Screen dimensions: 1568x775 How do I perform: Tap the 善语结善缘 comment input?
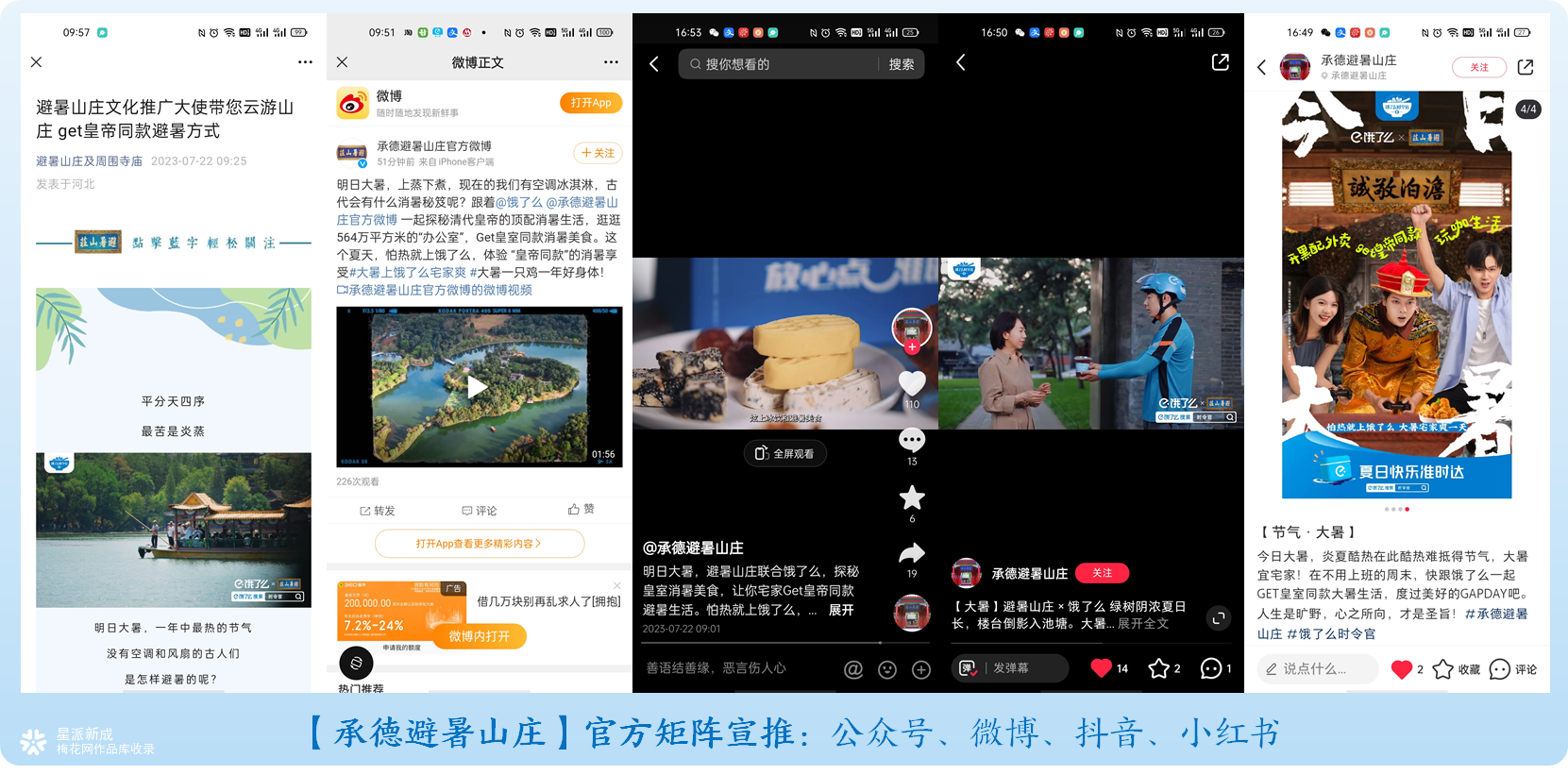tap(716, 668)
